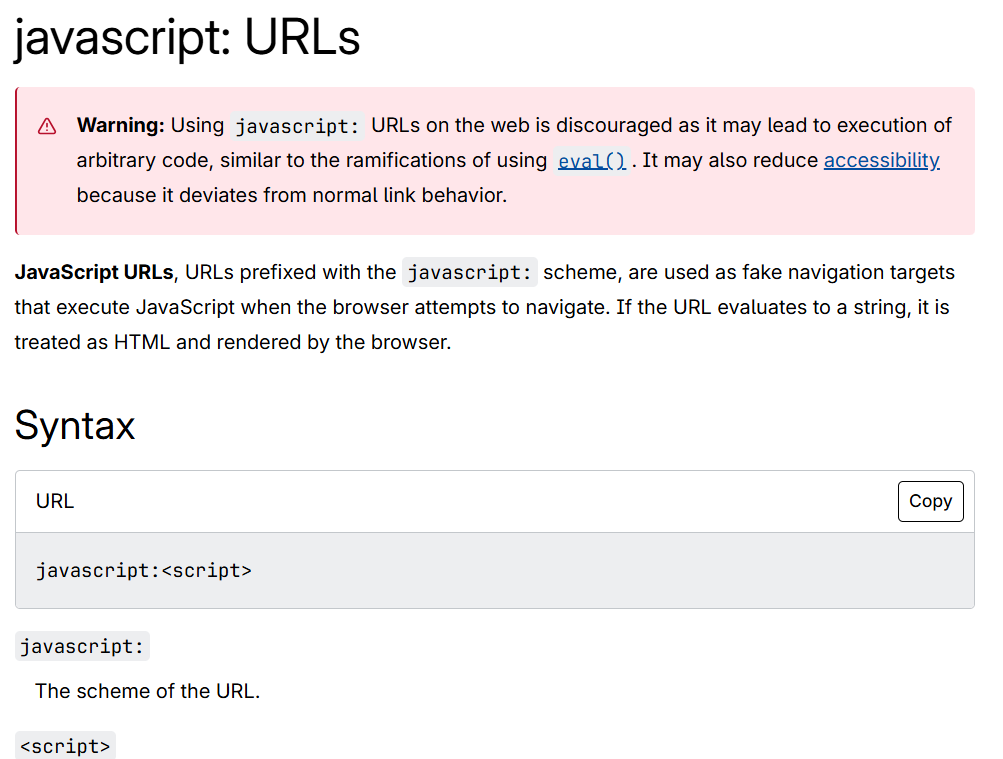The height and width of the screenshot is (759, 1003).
Task: Click the Syntax section heading
Action: point(75,425)
